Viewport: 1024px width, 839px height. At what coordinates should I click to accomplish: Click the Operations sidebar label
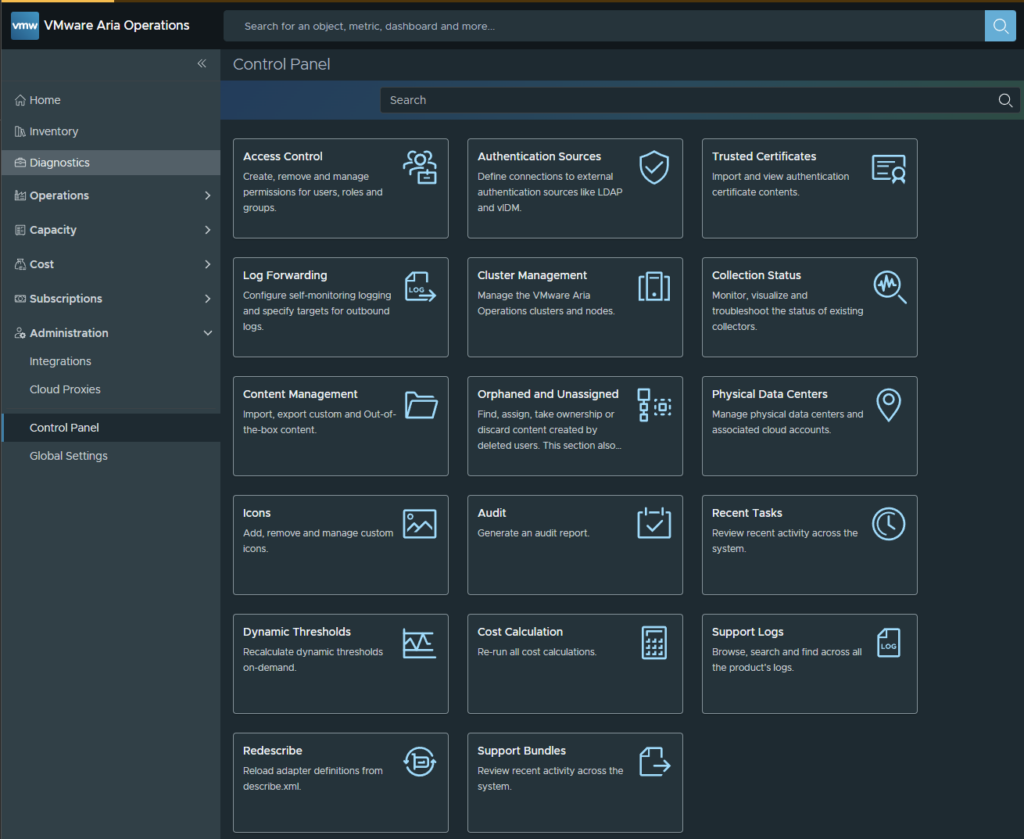point(59,195)
